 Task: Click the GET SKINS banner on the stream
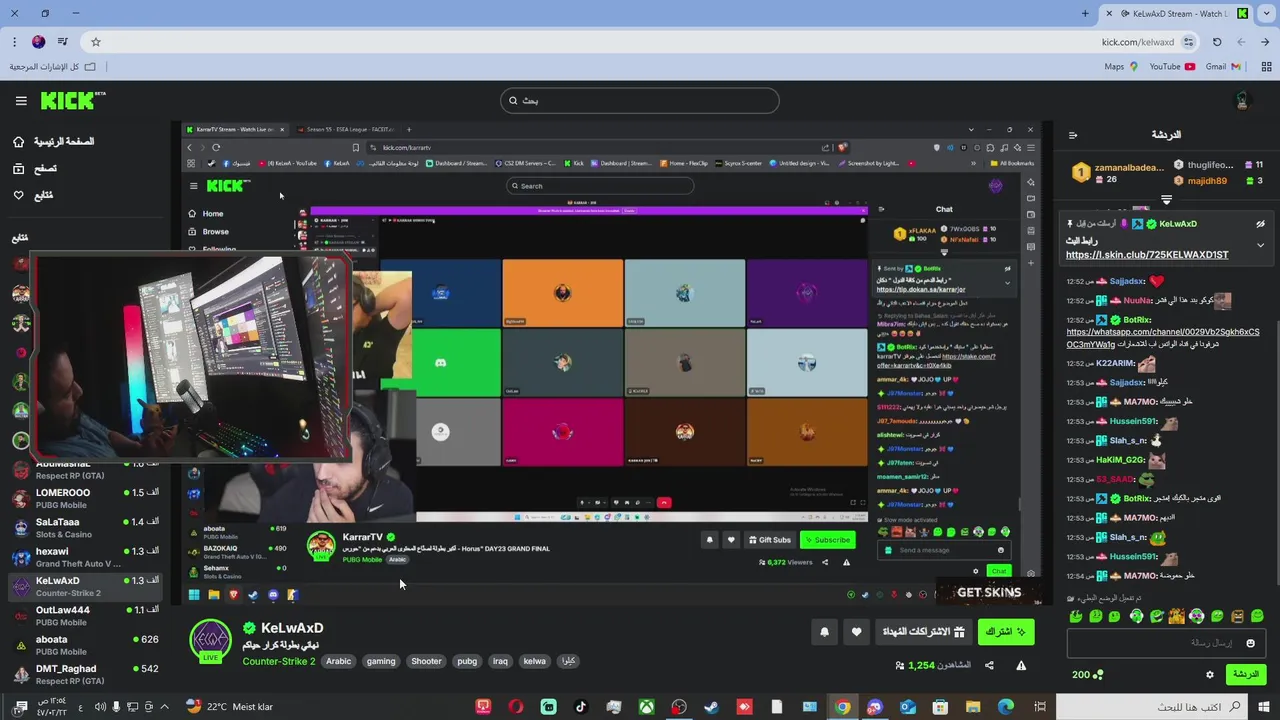click(989, 593)
